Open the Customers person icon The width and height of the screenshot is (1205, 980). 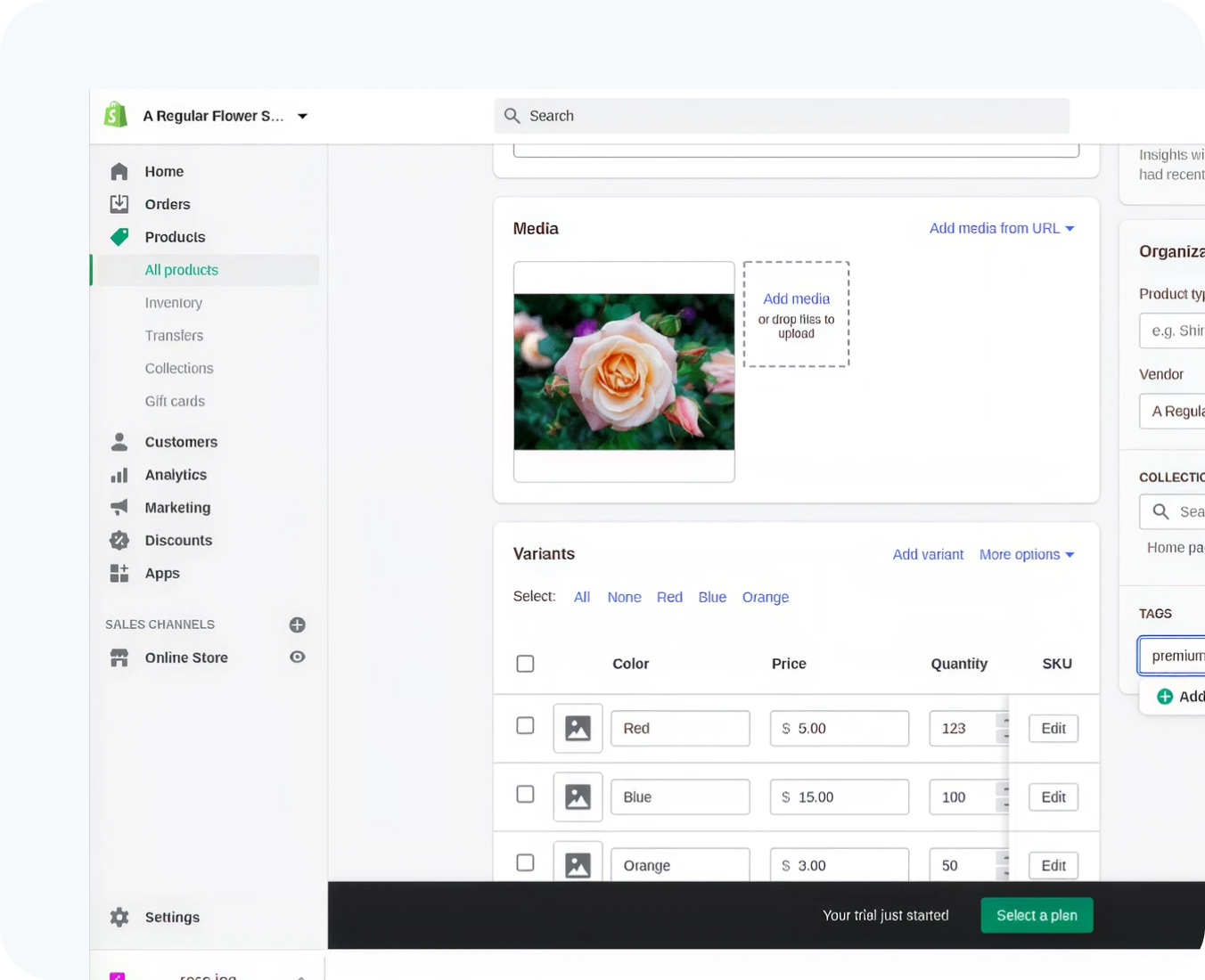[x=119, y=442]
